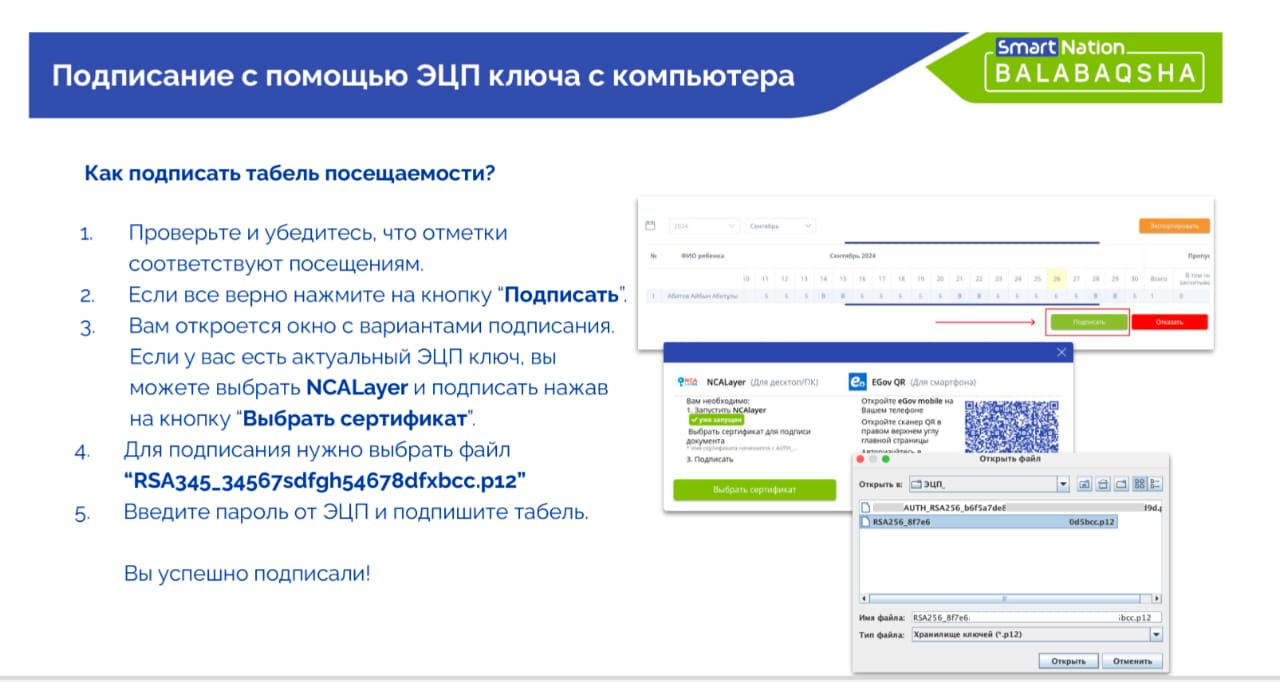Switch file dialog to list view
This screenshot has height=682, width=1280.
(x=1138, y=485)
